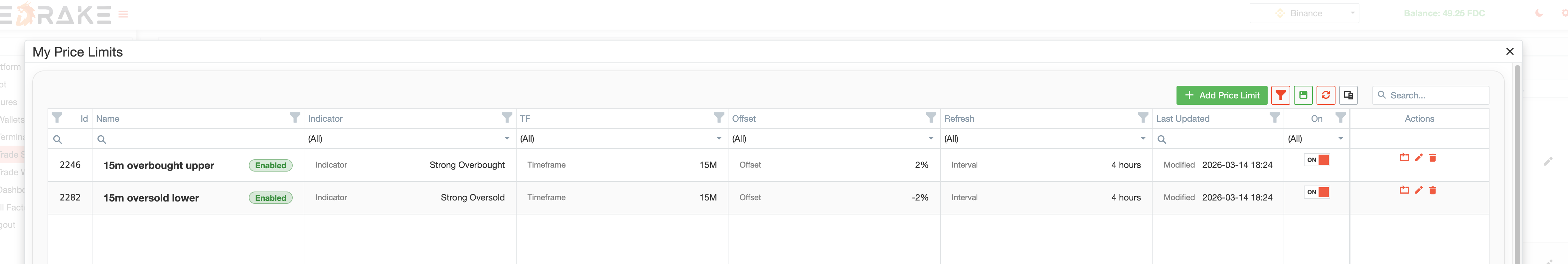The height and width of the screenshot is (264, 1568).
Task: Sort by the Offset column header
Action: coord(744,119)
